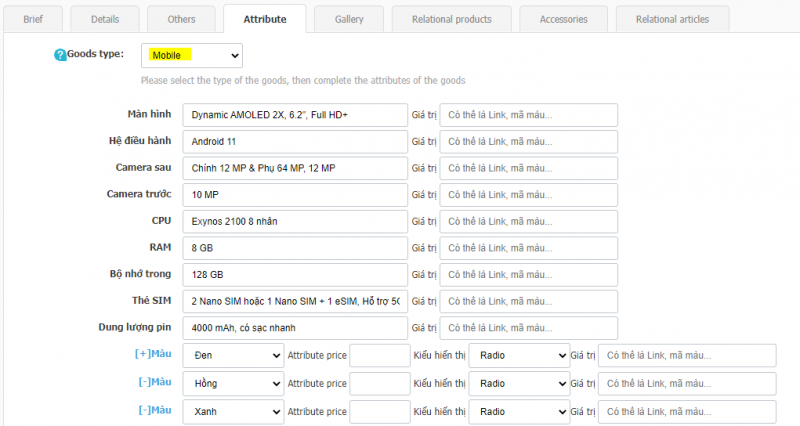
Task: Select the Accessories tab
Action: (x=563, y=19)
